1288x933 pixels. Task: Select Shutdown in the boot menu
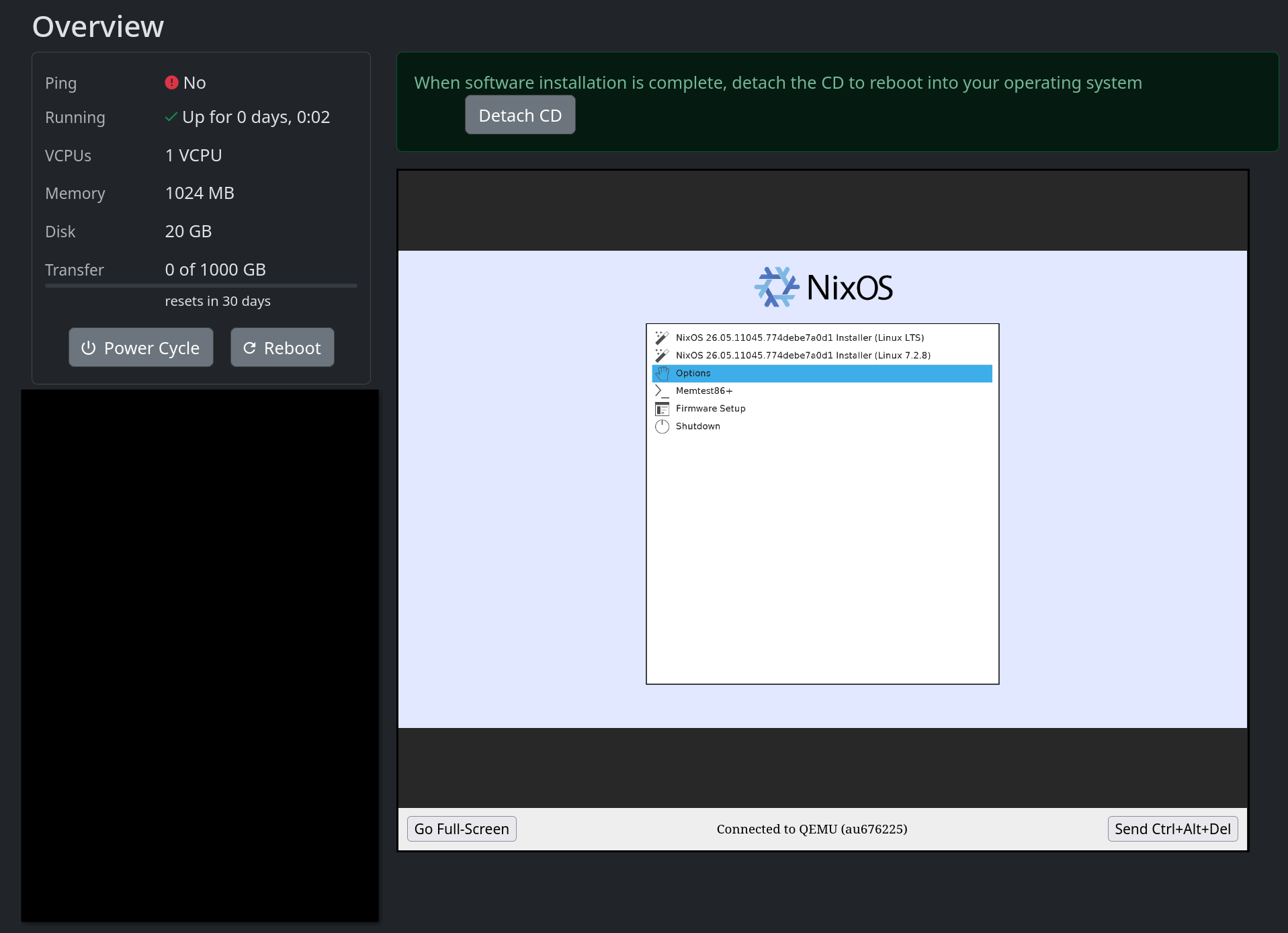point(822,426)
